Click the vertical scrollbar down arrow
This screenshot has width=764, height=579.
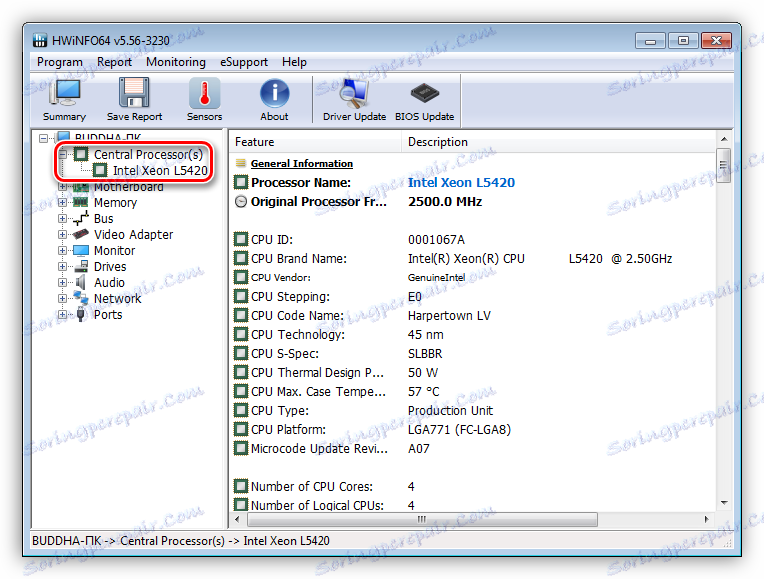click(724, 502)
